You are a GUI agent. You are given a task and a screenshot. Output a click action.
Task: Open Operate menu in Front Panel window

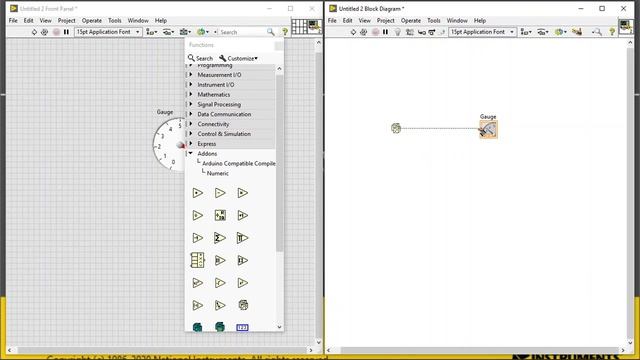[92, 20]
